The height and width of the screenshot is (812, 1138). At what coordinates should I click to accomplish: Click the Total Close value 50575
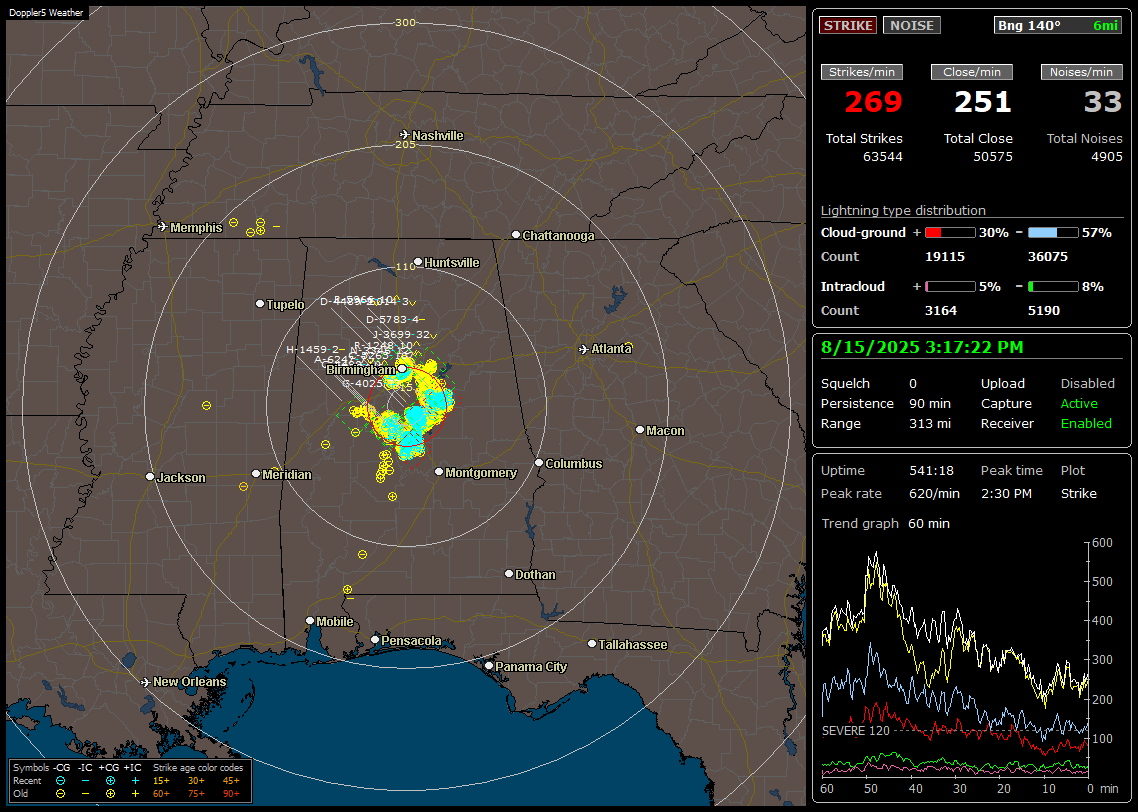click(993, 157)
